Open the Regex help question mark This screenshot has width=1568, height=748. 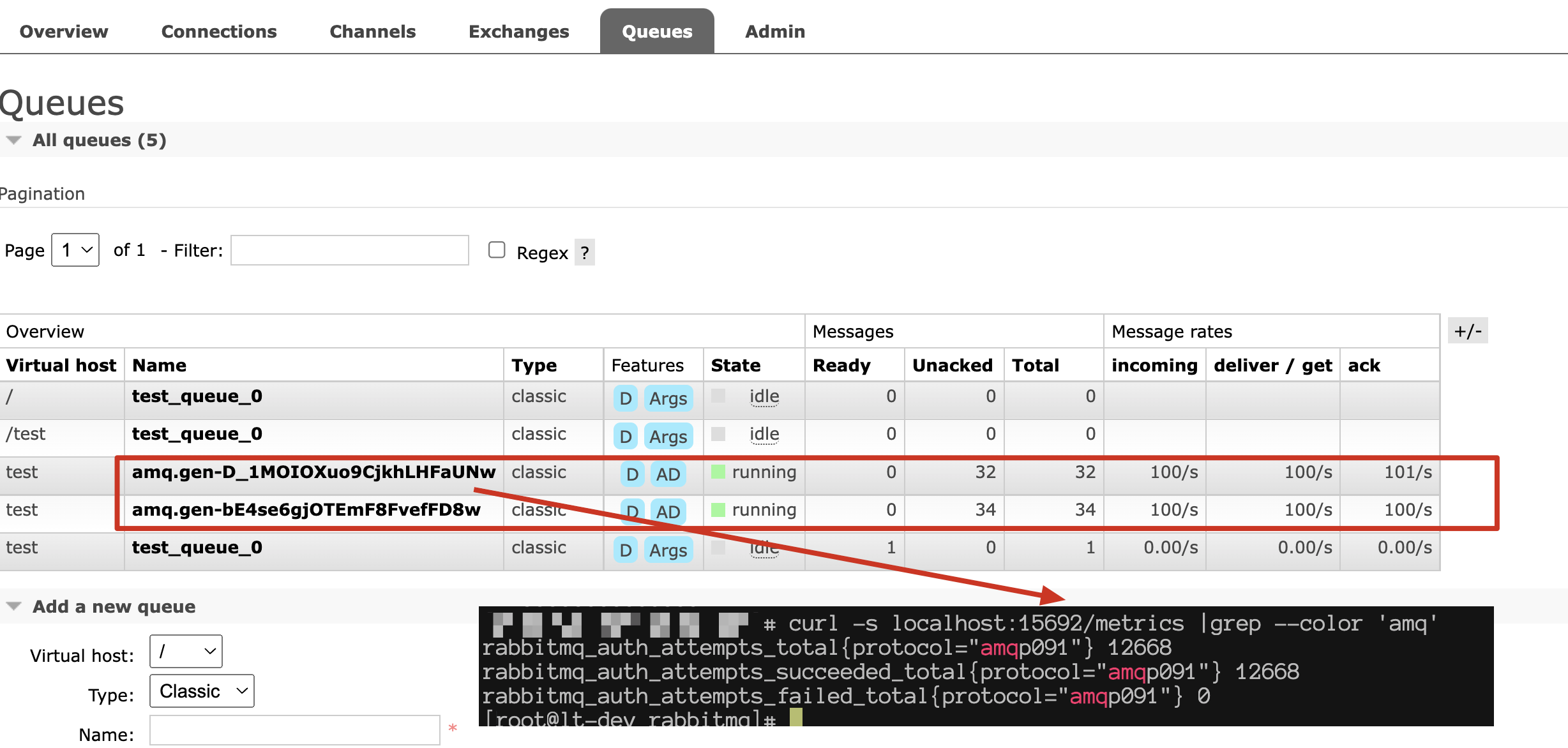[585, 253]
